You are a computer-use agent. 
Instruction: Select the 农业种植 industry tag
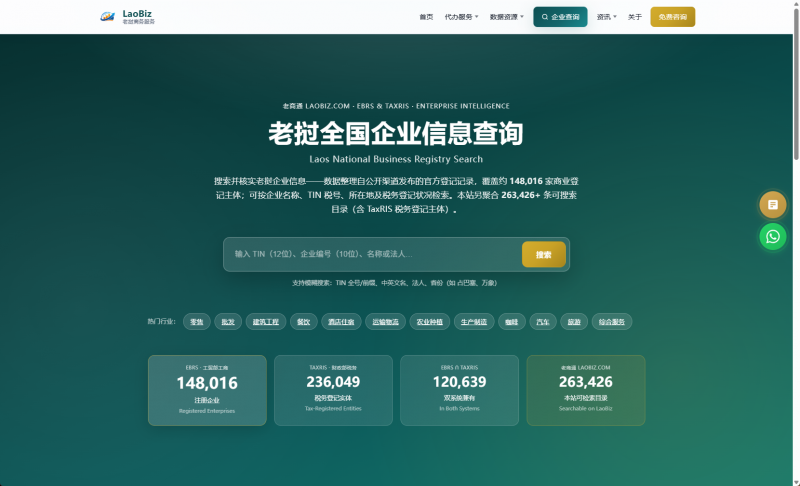point(430,322)
